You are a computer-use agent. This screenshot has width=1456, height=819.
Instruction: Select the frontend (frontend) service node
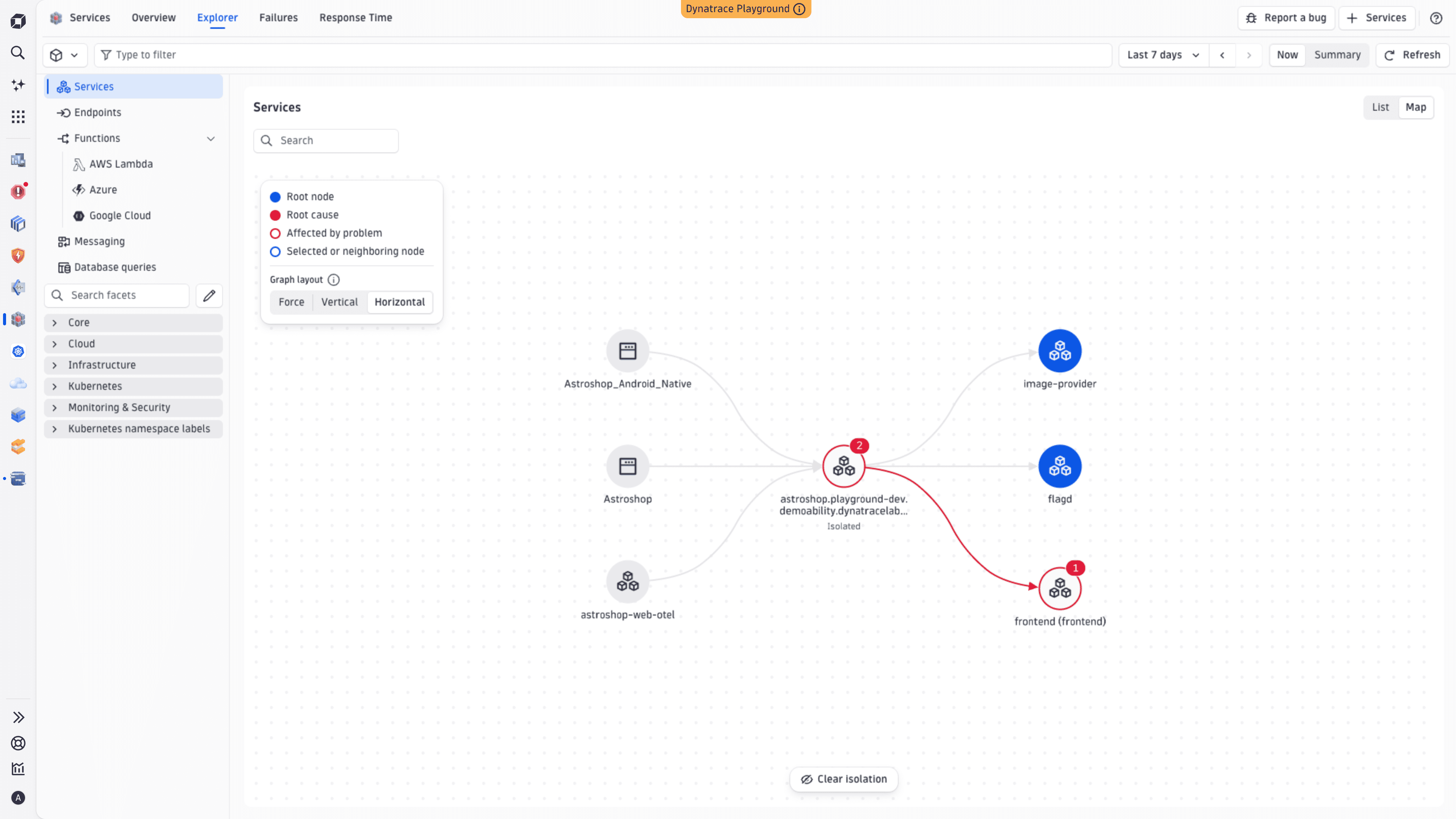pyautogui.click(x=1060, y=589)
